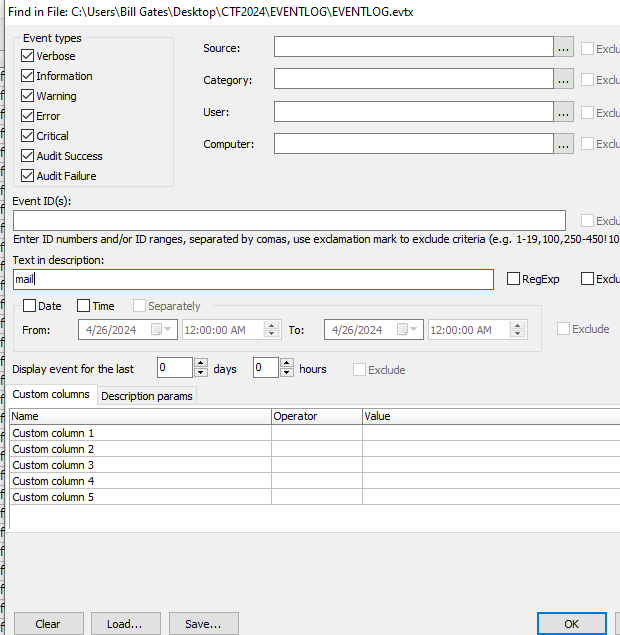Decrease the To time spinner
This screenshot has height=635, width=620.
(x=517, y=333)
